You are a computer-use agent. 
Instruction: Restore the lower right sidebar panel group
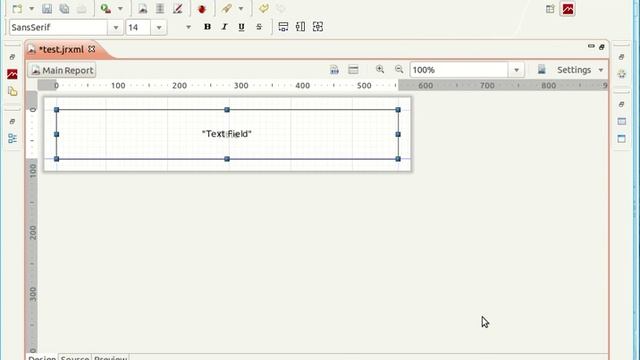(x=621, y=104)
